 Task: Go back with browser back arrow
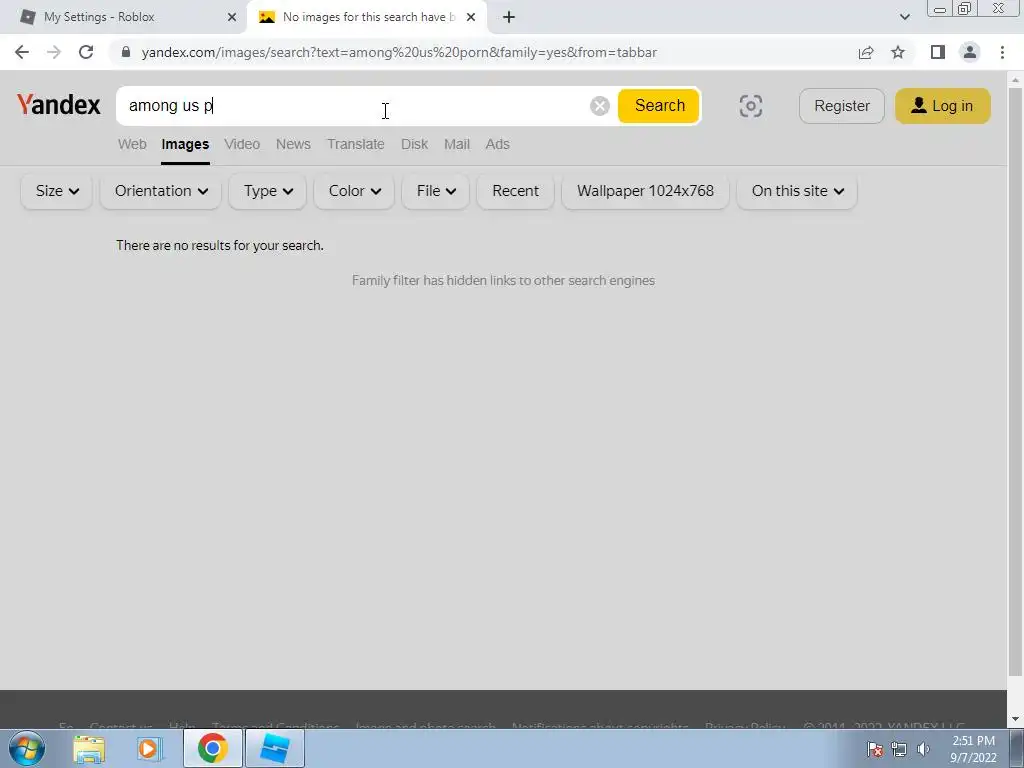click(22, 52)
